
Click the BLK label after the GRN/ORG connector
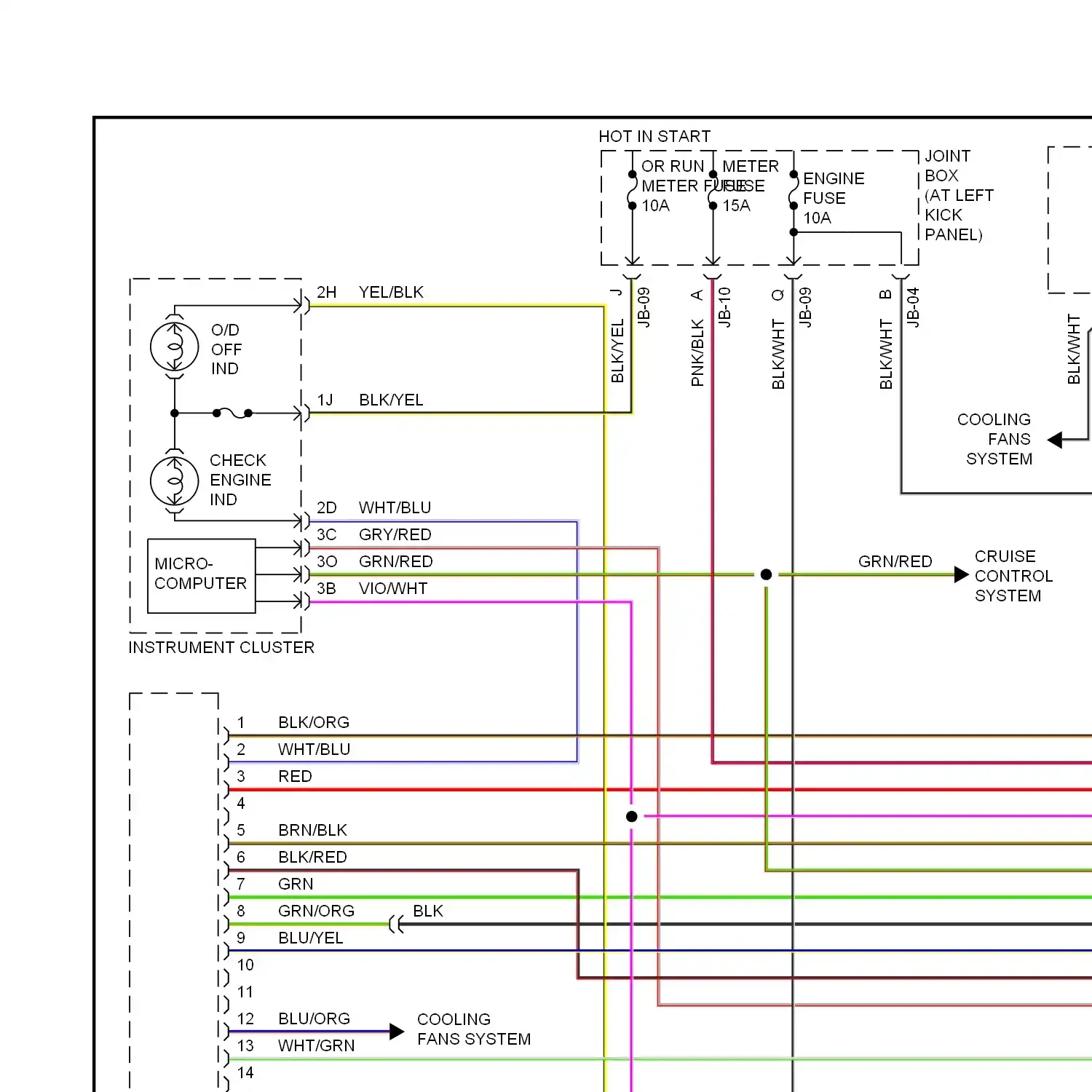428,911
